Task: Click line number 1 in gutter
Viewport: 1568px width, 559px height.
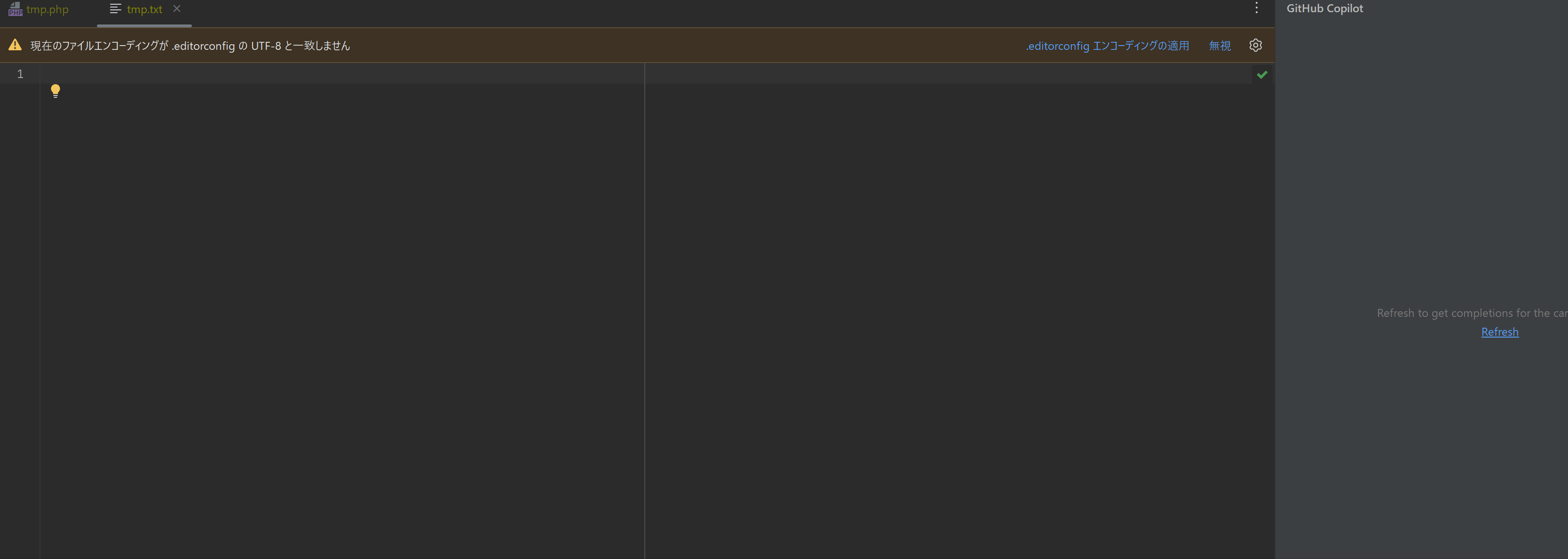Action: [20, 74]
